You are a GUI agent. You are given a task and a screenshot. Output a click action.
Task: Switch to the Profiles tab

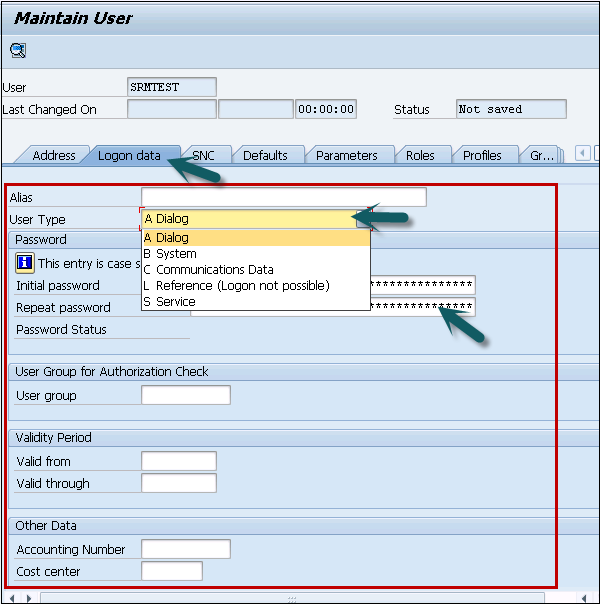482,155
